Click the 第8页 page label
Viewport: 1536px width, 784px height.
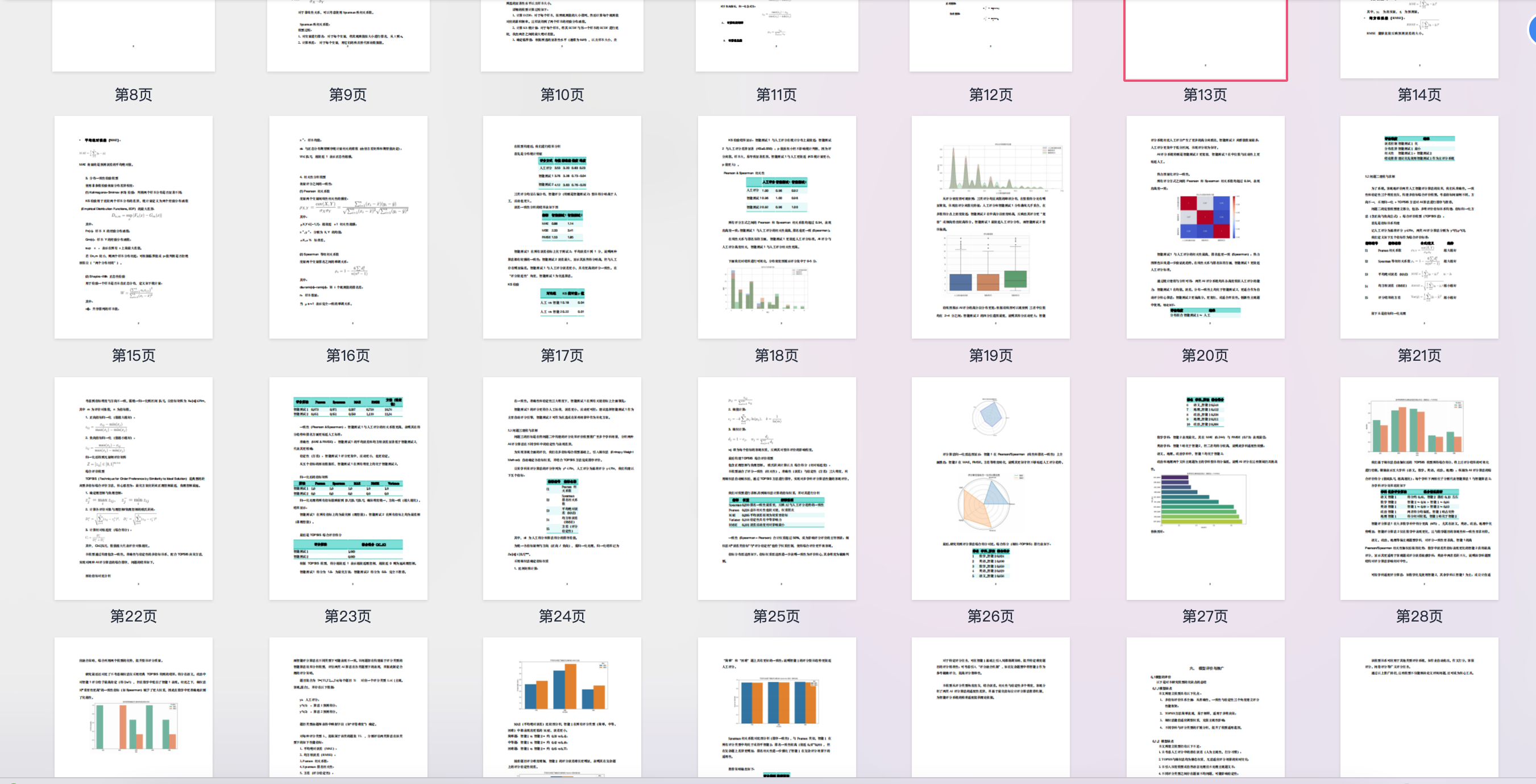[134, 95]
